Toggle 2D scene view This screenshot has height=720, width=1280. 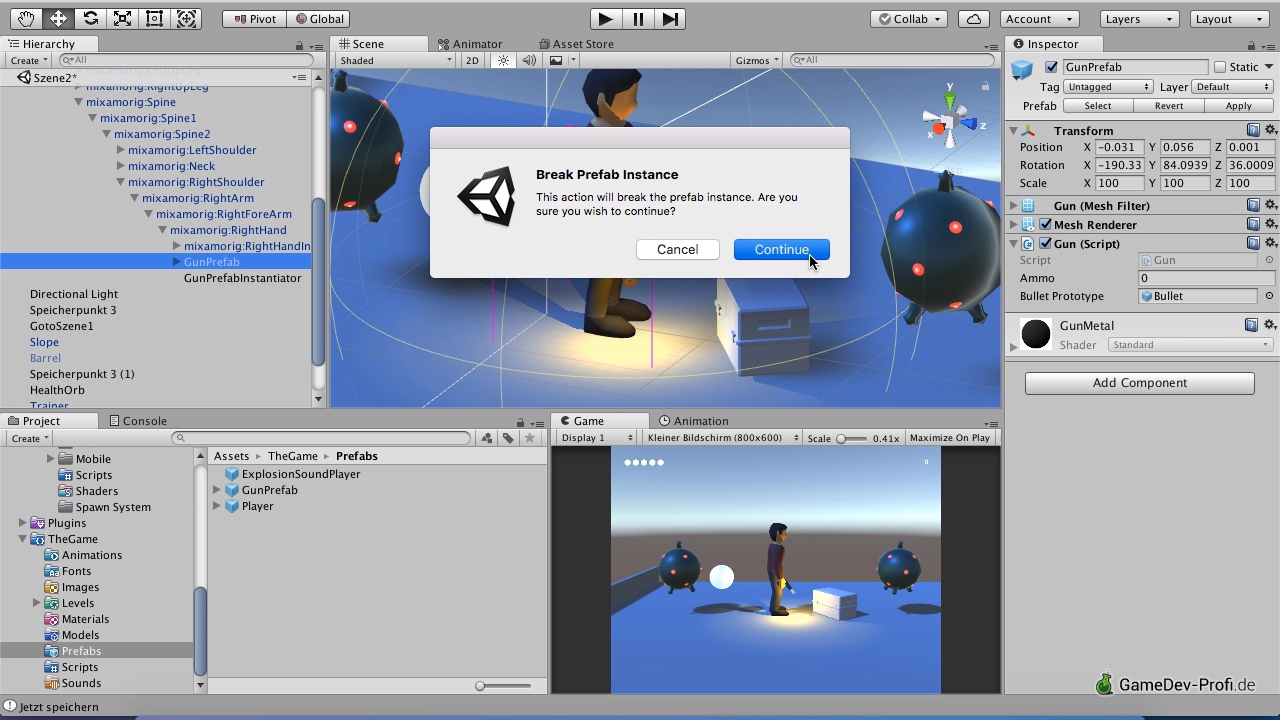472,60
